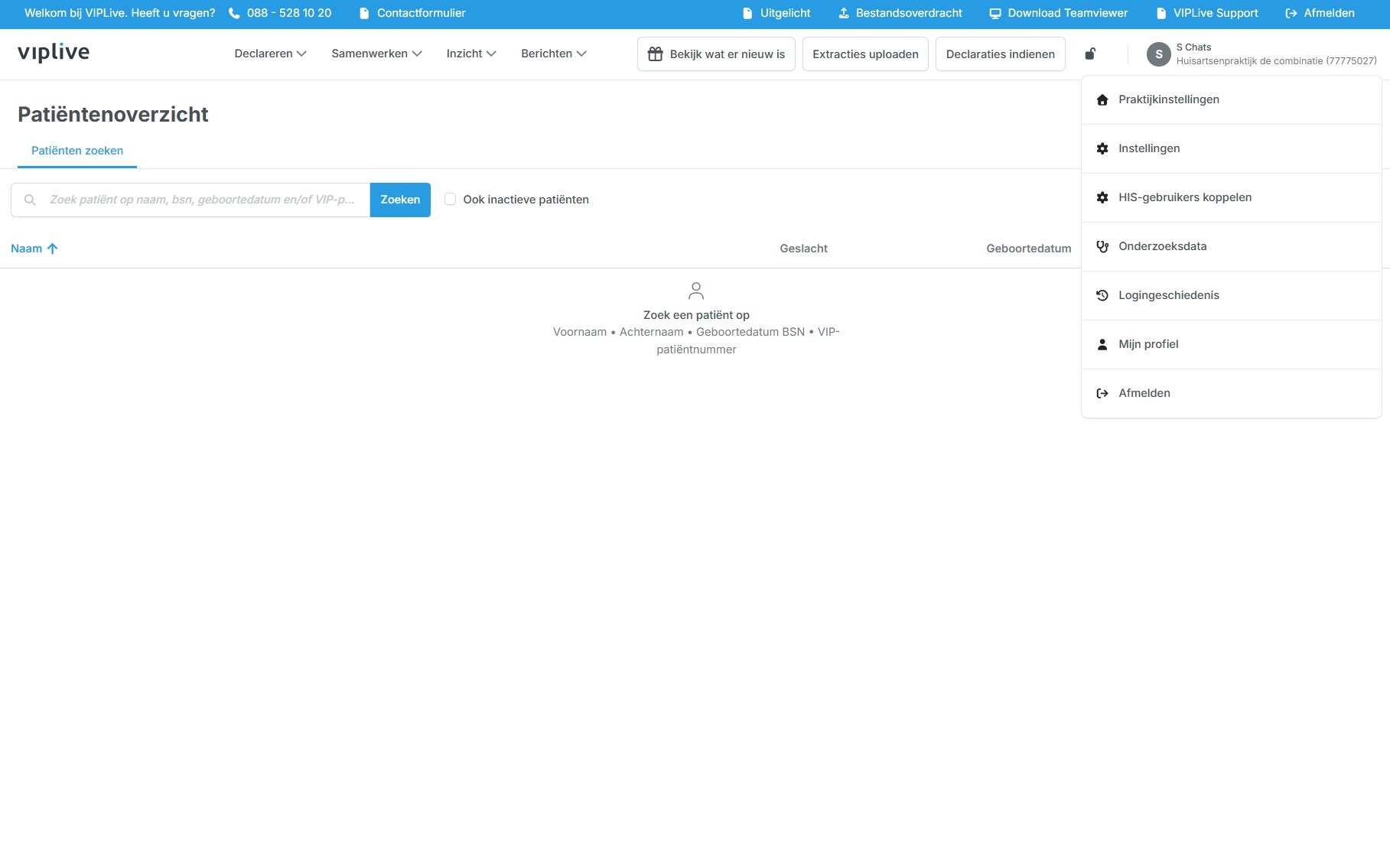This screenshot has height=868, width=1390.
Task: Expand the Inzicht dropdown menu
Action: click(471, 54)
